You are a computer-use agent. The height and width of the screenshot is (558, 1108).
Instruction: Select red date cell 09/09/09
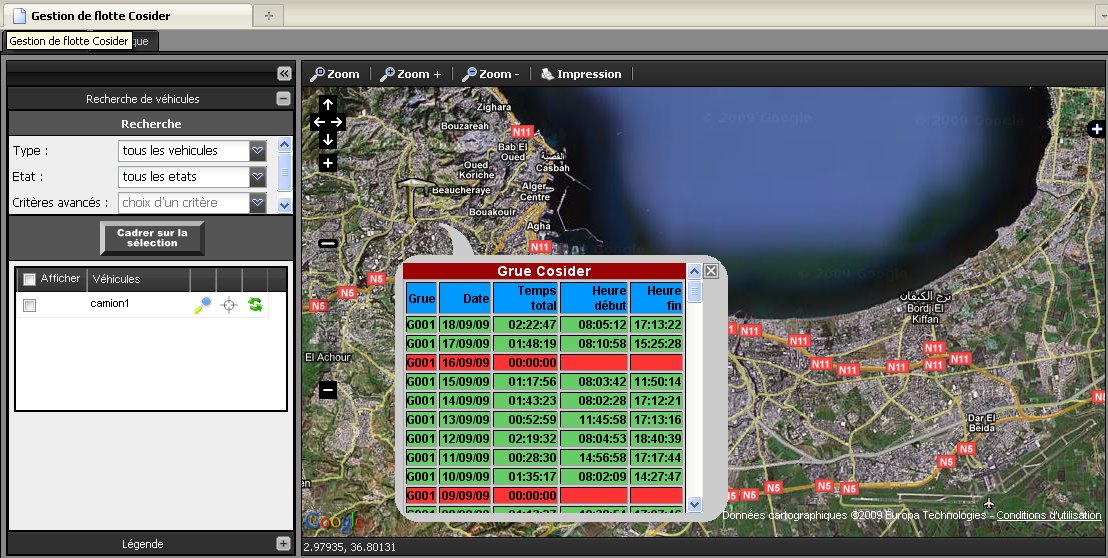(464, 496)
